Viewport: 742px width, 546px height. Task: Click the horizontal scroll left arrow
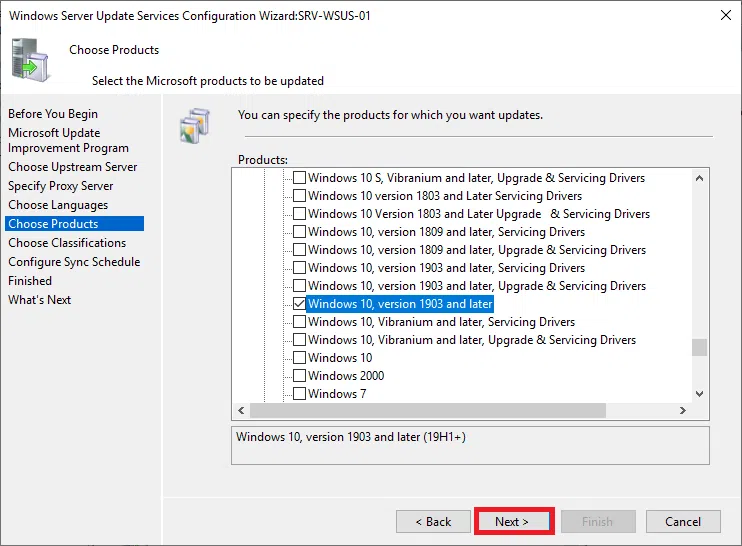[240, 411]
